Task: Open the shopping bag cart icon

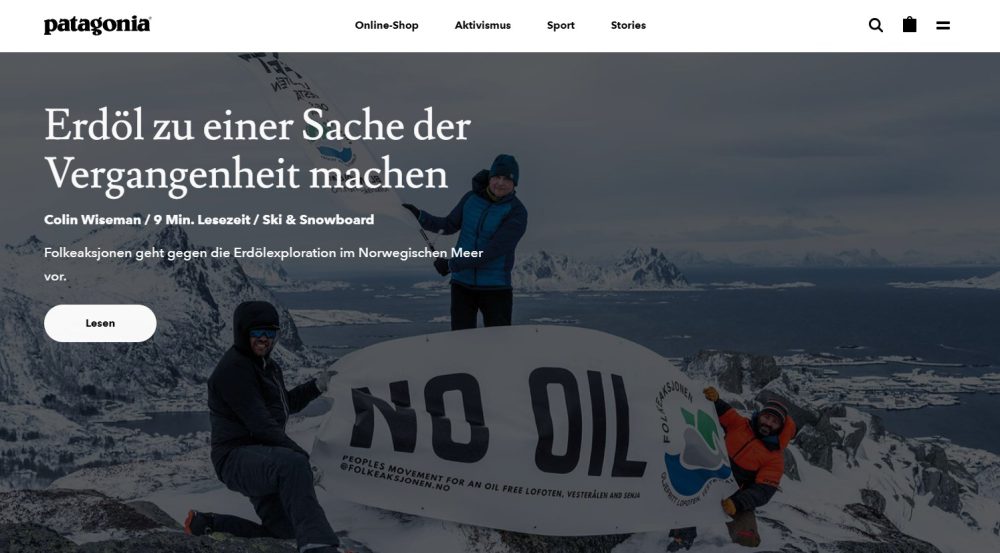Action: coord(909,25)
